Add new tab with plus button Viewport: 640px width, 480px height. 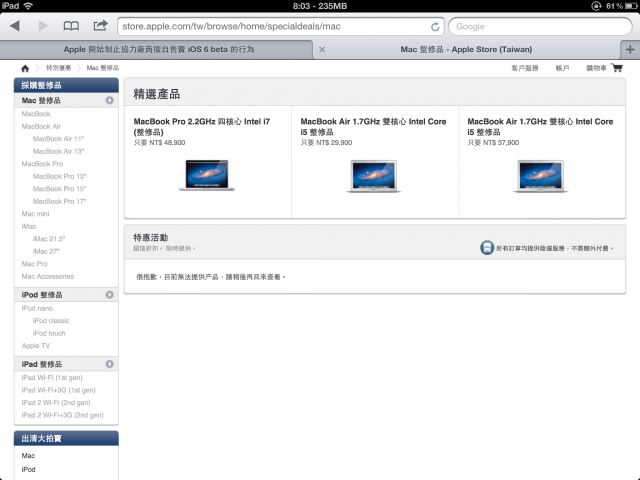[x=630, y=49]
